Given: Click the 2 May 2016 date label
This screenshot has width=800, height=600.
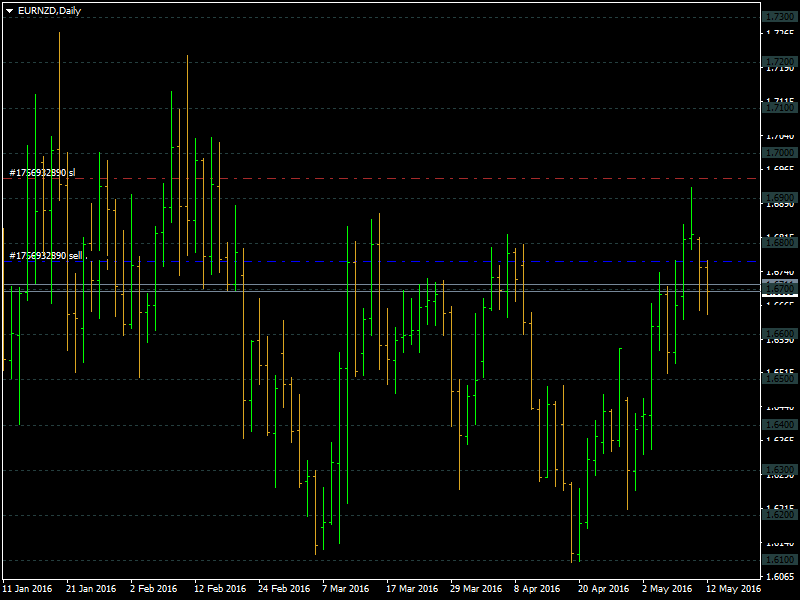Looking at the screenshot, I should 667,589.
